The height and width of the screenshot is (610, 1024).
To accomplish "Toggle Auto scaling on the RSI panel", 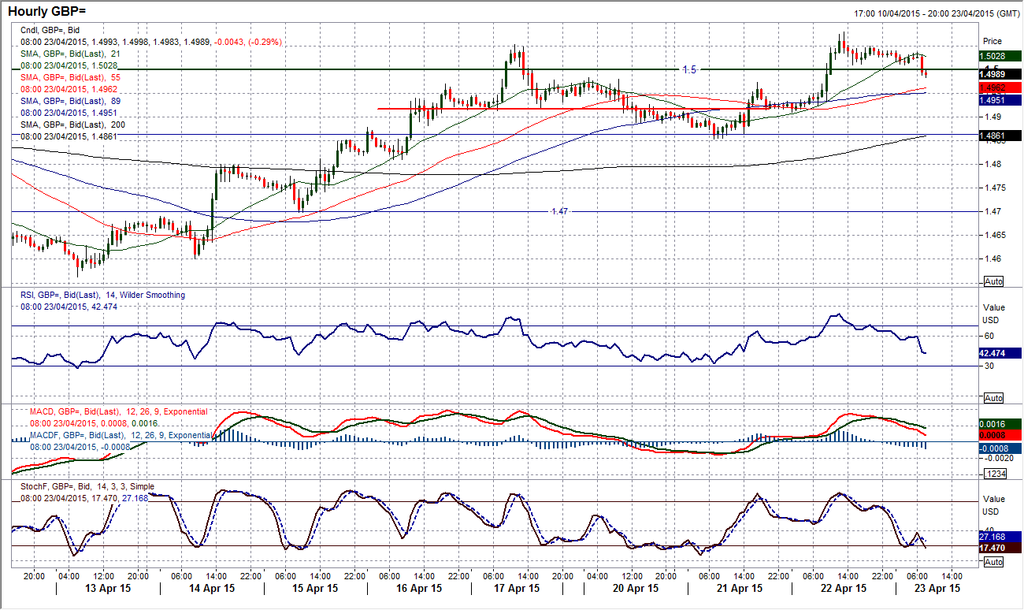I will 994,398.
